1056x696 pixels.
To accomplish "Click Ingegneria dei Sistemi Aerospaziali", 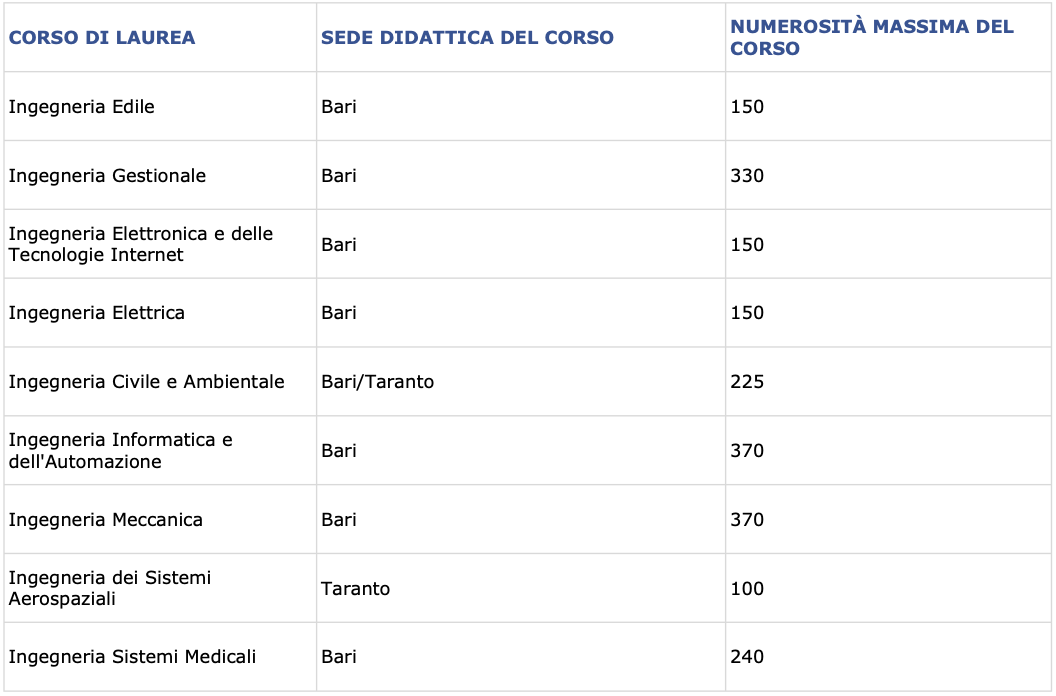I will click(x=110, y=588).
